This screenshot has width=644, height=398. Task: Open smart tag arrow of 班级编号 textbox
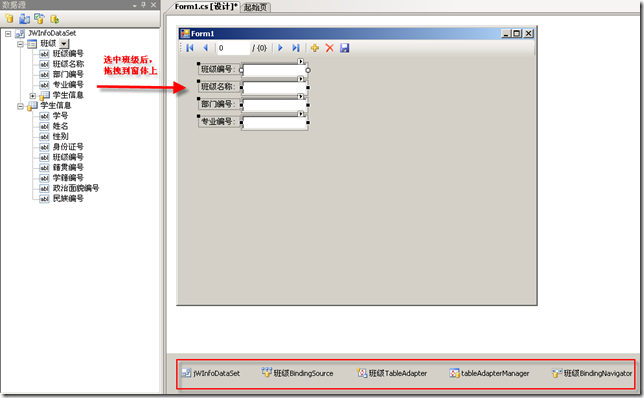(x=301, y=61)
